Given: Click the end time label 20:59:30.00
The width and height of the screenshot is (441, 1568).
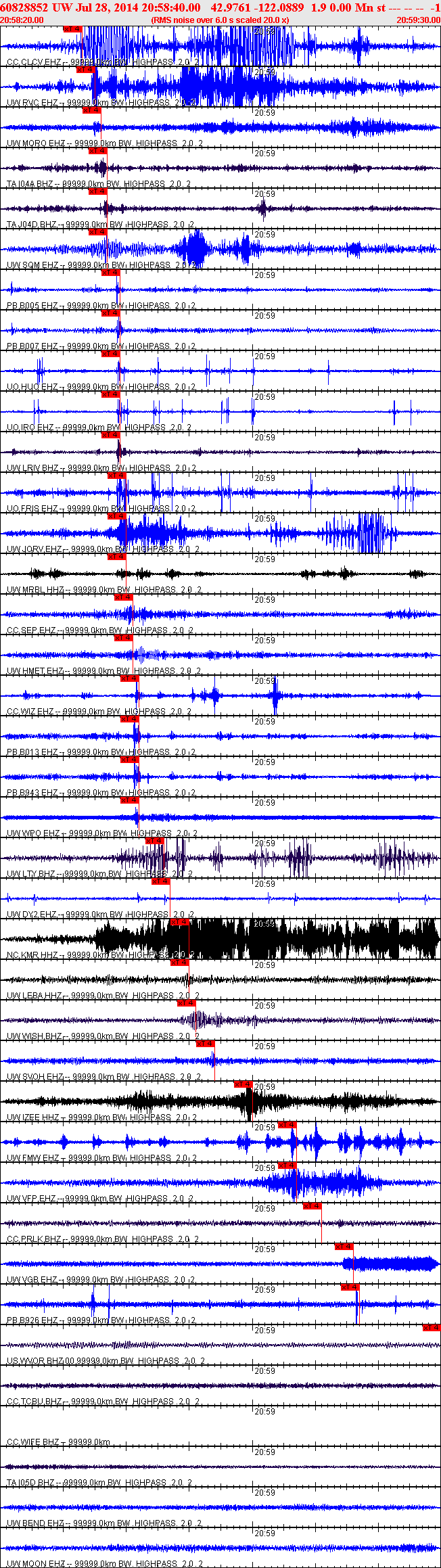Looking at the screenshot, I should pyautogui.click(x=418, y=20).
